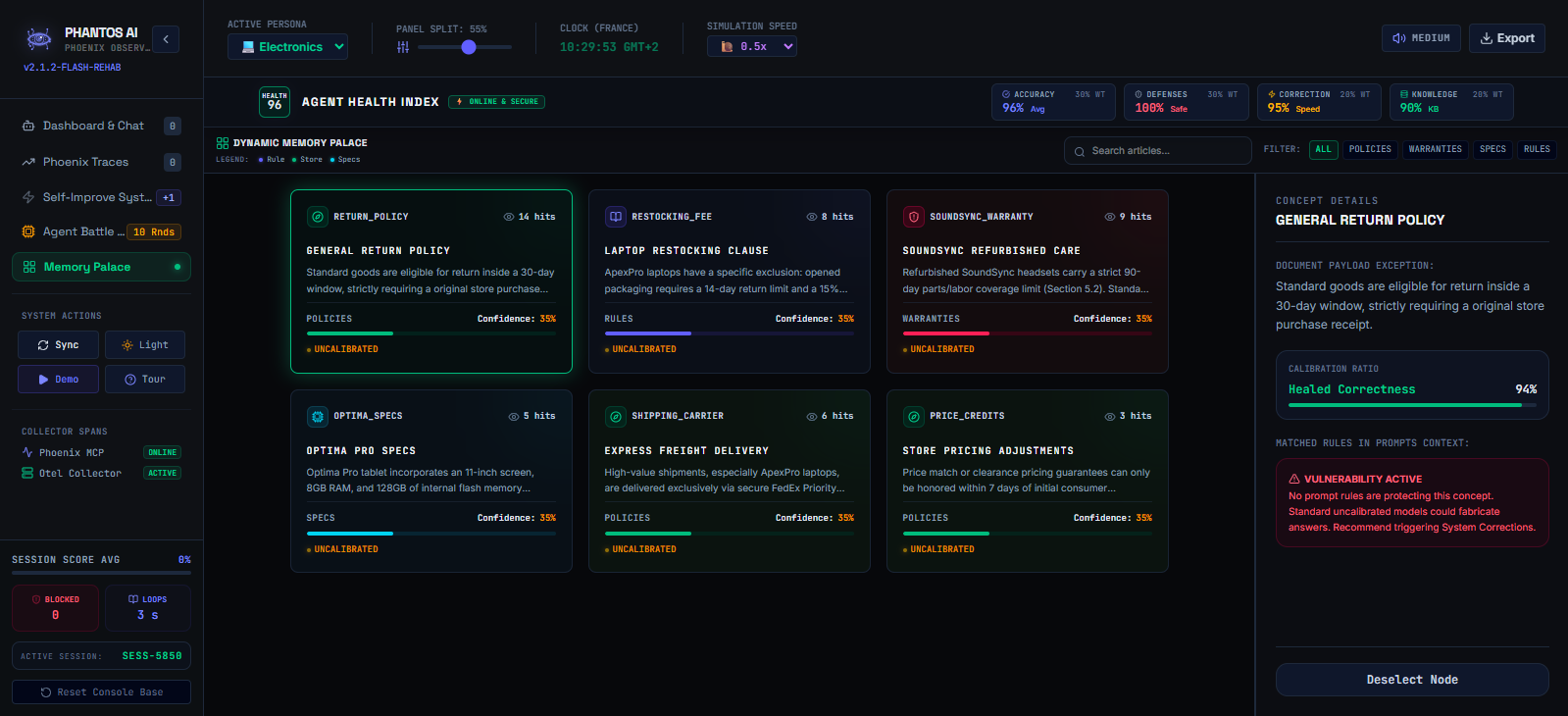Click the Blocked counter tile

point(55,608)
